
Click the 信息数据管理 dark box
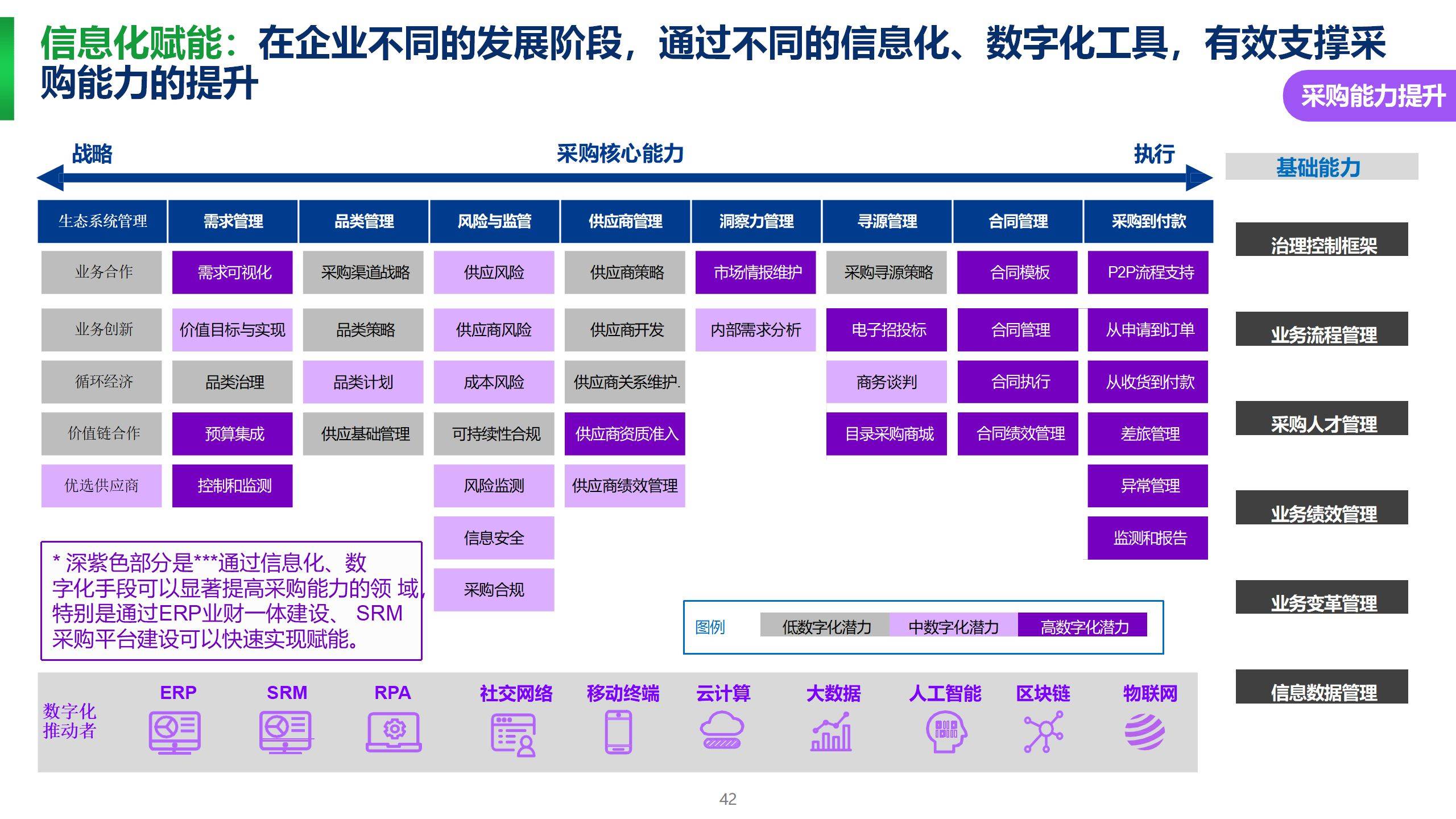pos(1322,686)
